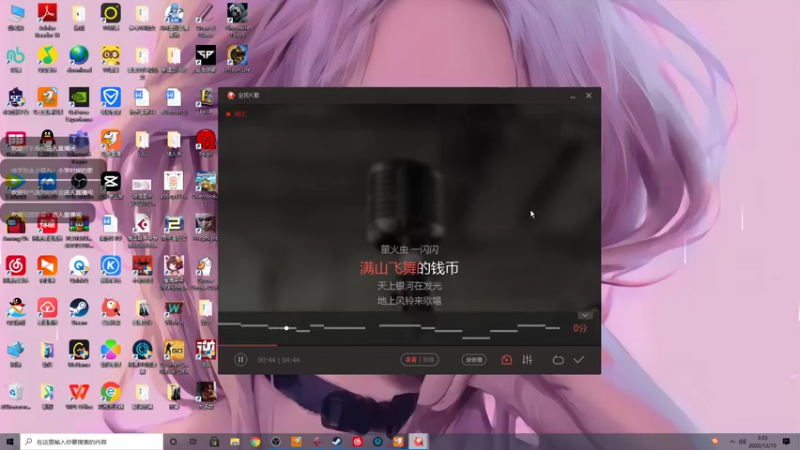Open the notification center icon
The image size is (800, 450).
point(786,441)
